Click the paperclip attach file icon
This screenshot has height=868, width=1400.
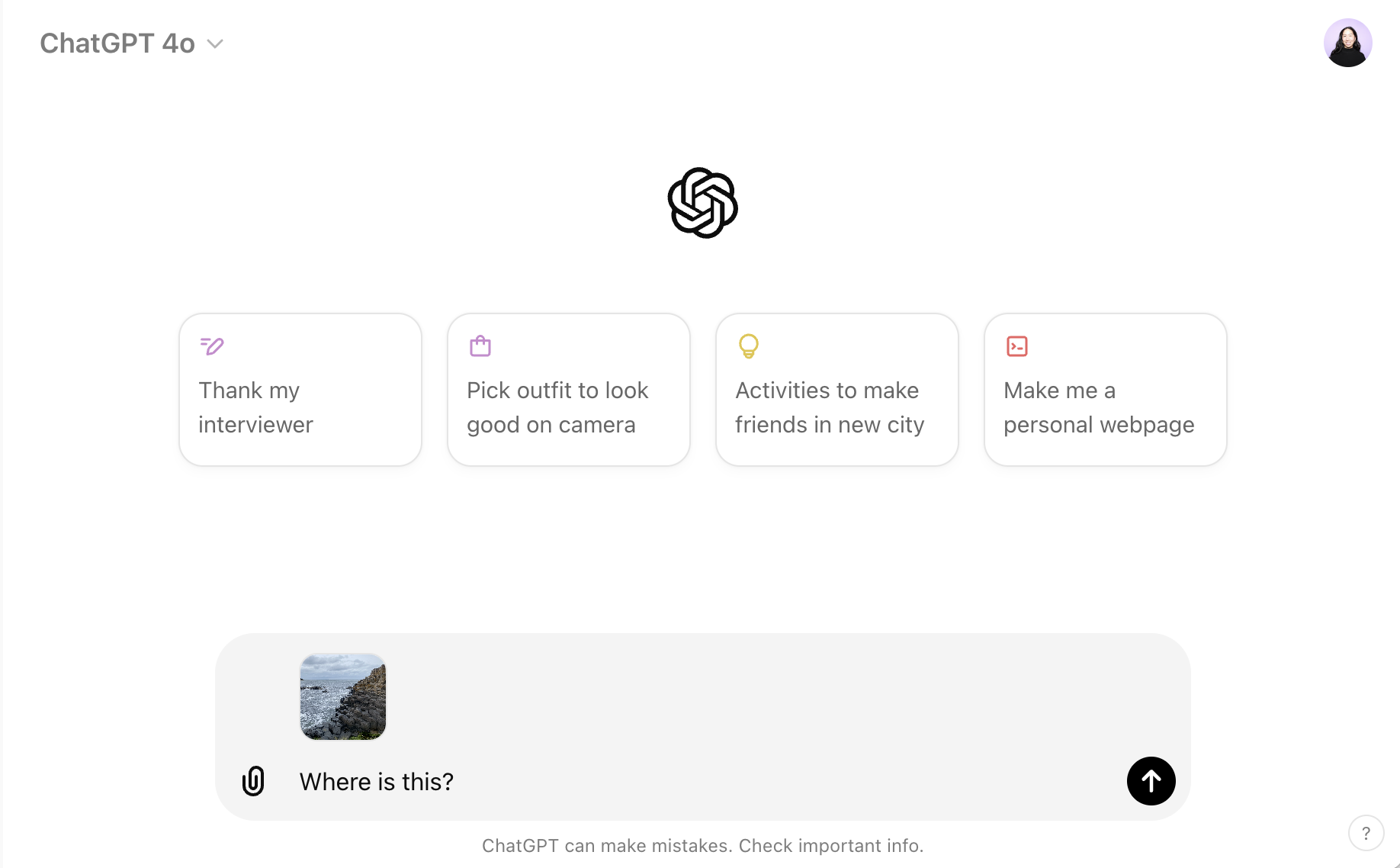[253, 781]
